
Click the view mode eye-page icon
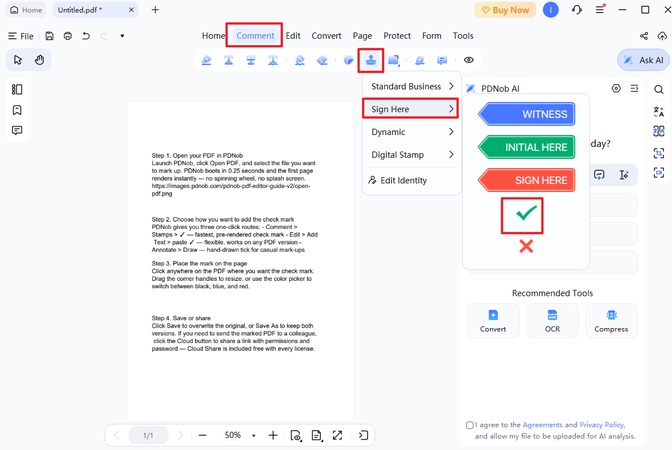point(296,435)
